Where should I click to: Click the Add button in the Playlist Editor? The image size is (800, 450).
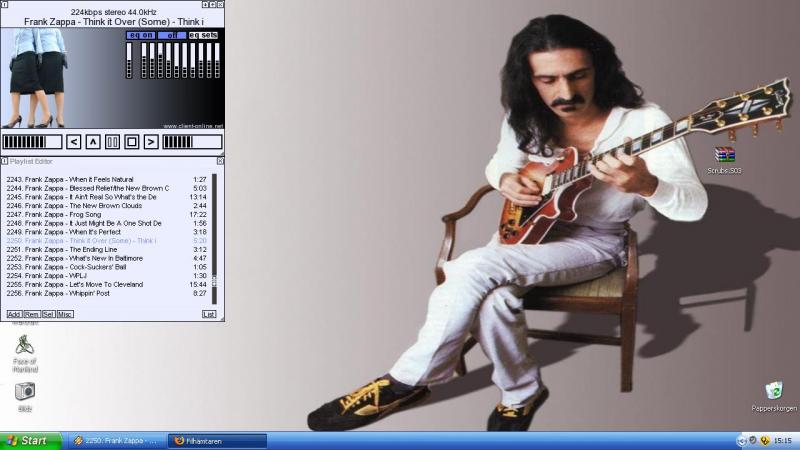point(14,314)
